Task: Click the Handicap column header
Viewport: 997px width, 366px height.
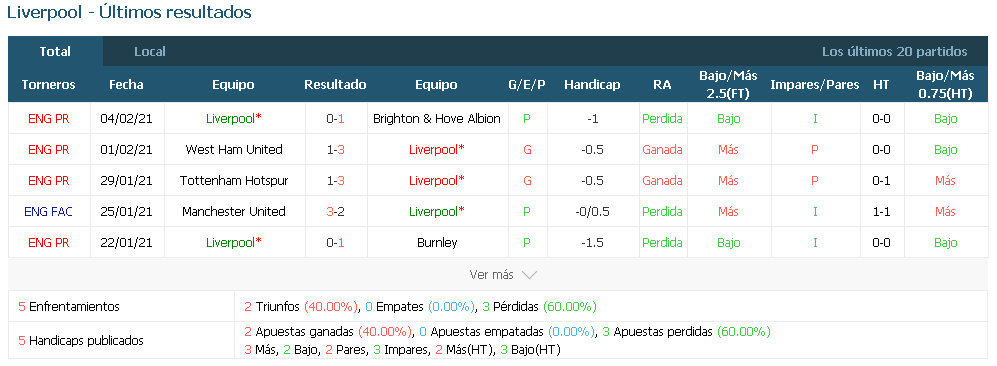Action: (592, 85)
